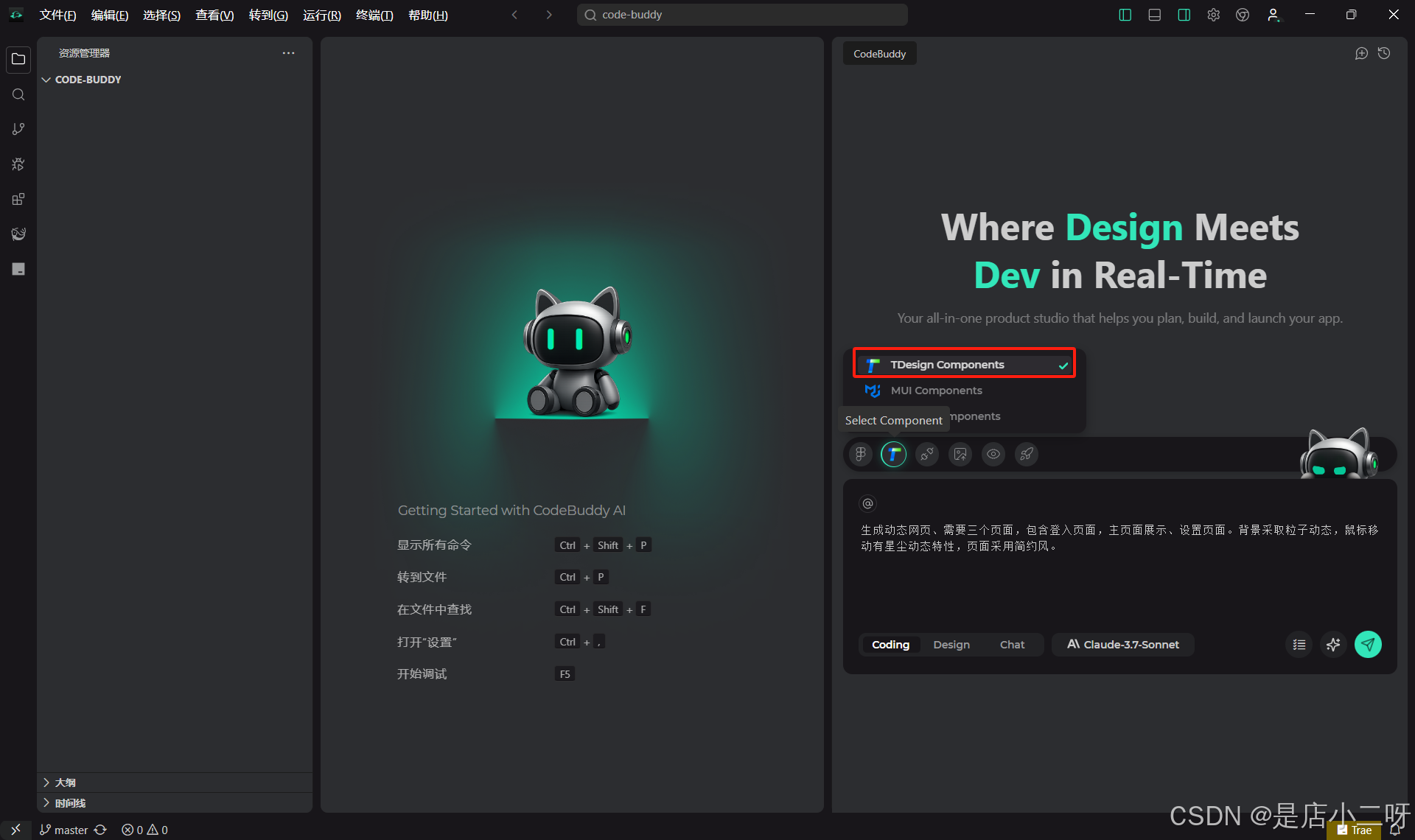Click the list icon next to the model selector
Image resolution: width=1415 pixels, height=840 pixels.
pyautogui.click(x=1299, y=645)
